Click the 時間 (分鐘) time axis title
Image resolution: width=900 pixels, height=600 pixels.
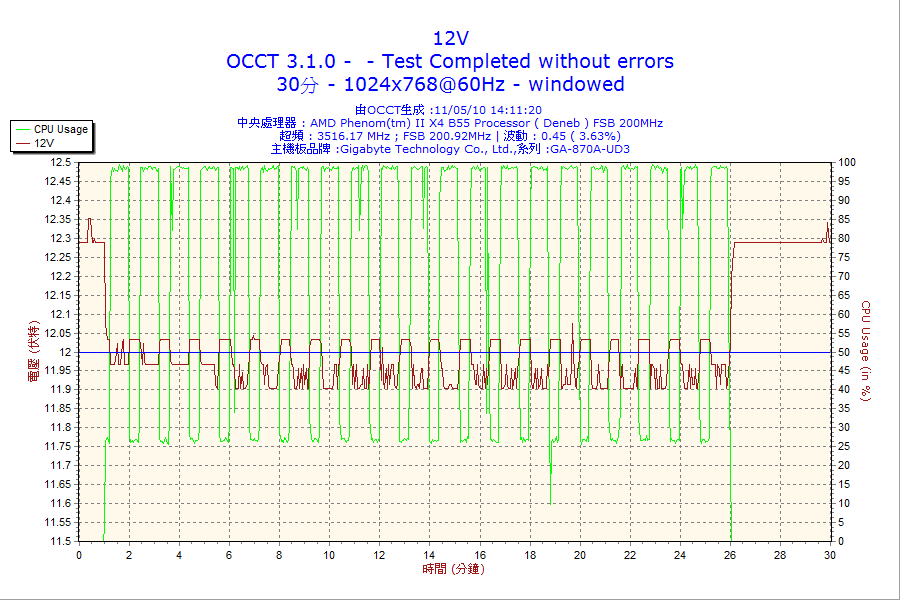(x=453, y=569)
